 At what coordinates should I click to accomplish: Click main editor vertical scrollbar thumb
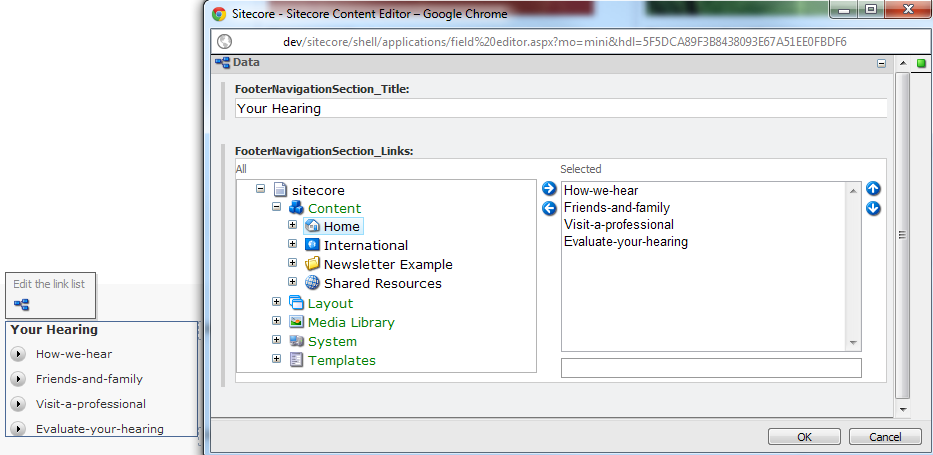[903, 235]
